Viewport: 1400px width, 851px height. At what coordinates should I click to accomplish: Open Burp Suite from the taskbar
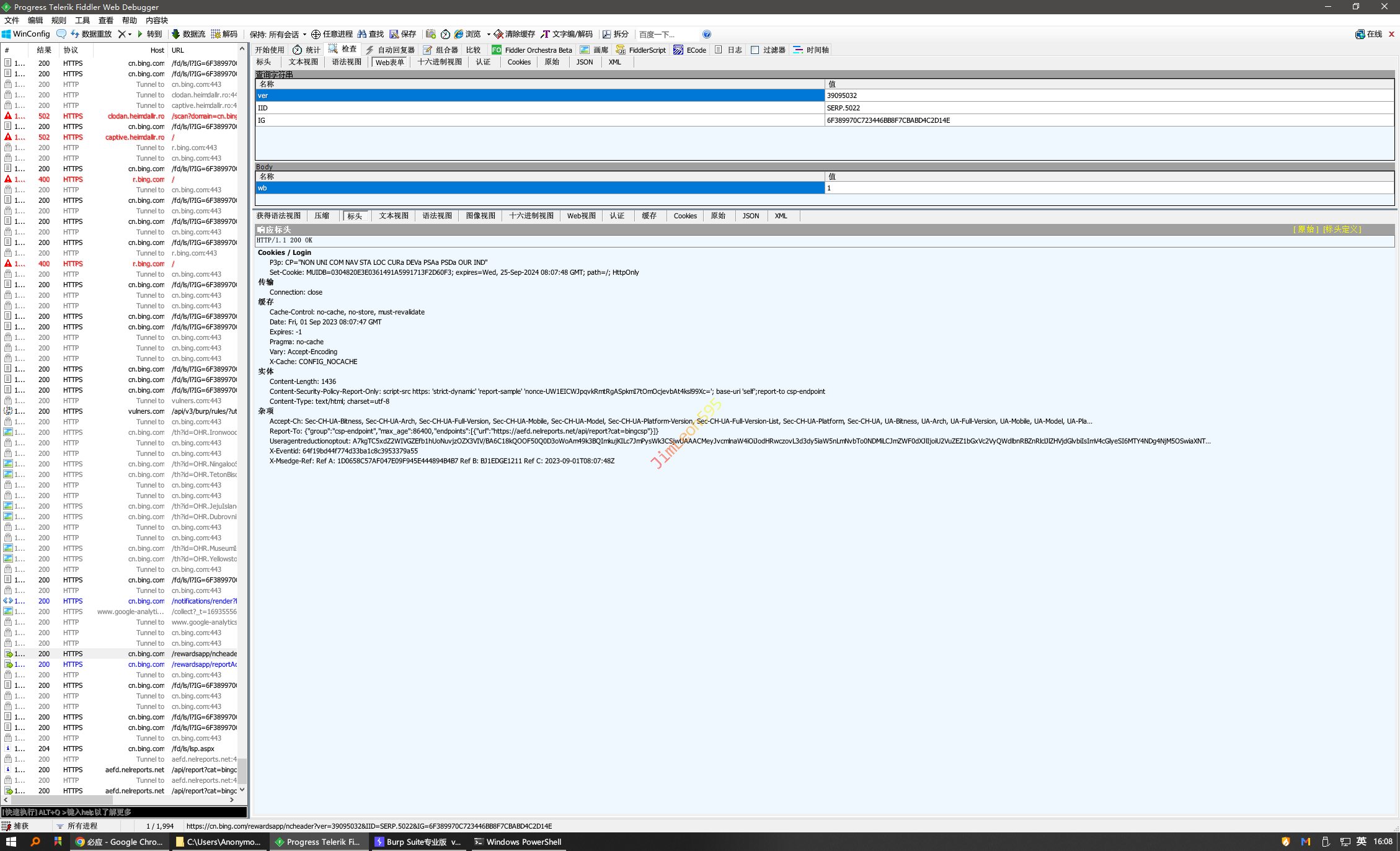click(417, 842)
